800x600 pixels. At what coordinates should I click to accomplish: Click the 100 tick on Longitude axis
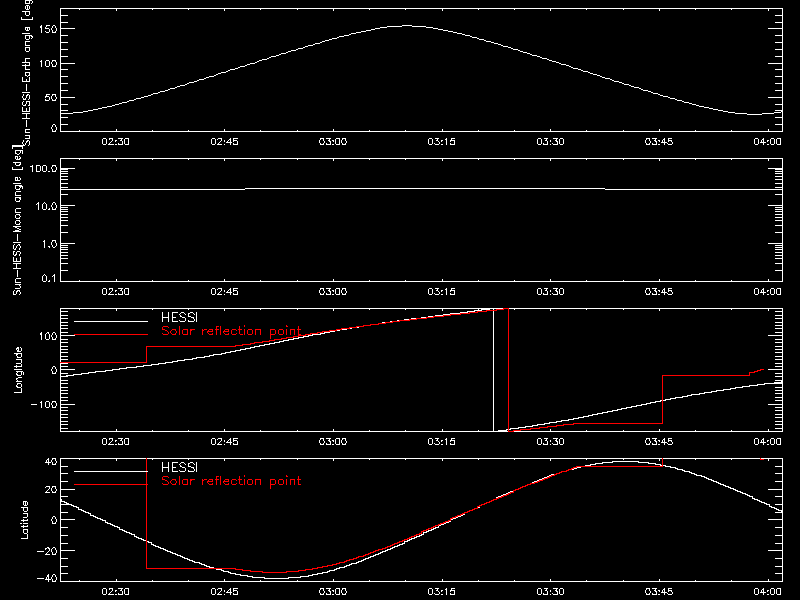[48, 336]
